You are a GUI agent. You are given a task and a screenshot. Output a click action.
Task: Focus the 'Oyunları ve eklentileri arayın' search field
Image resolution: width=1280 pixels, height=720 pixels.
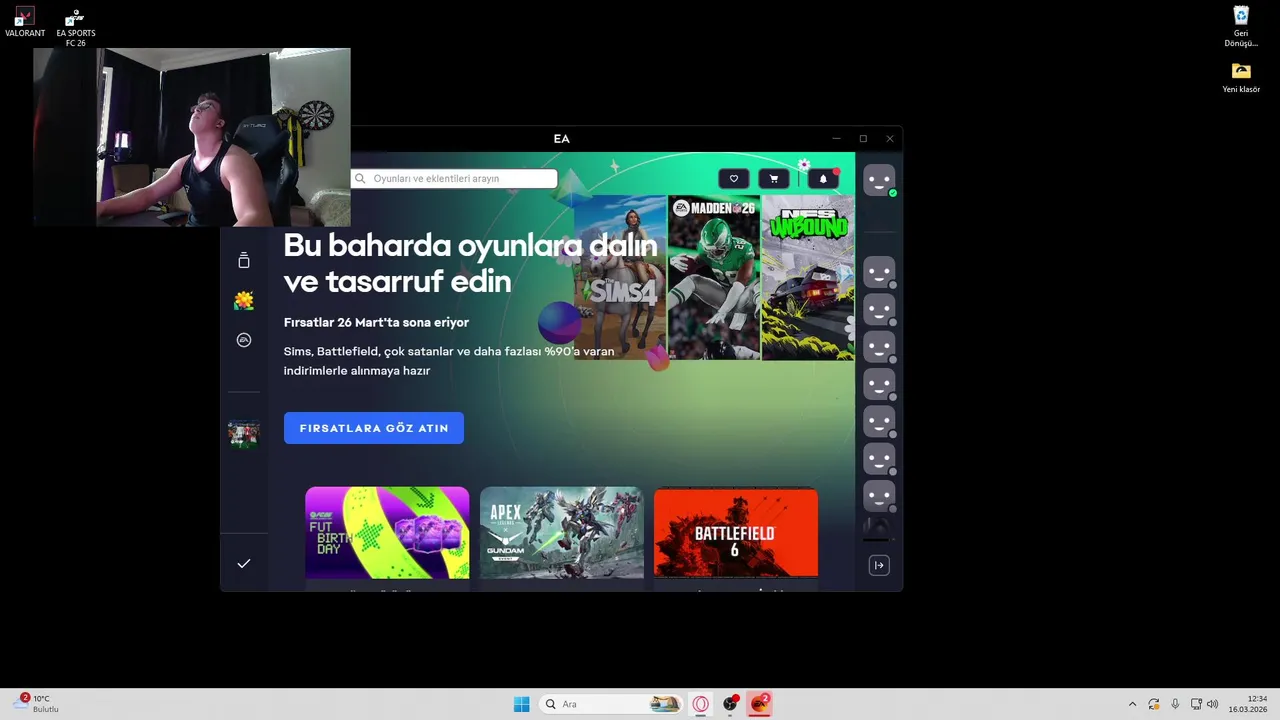454,178
